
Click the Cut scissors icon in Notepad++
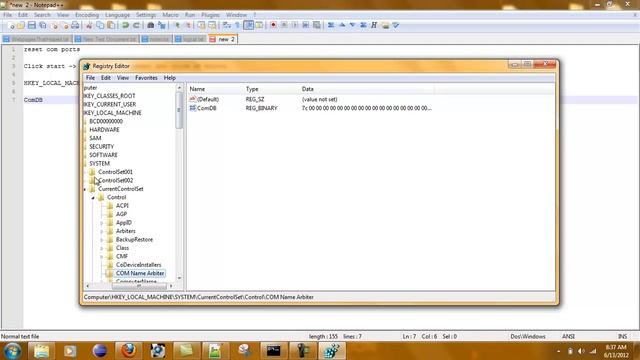click(x=89, y=25)
